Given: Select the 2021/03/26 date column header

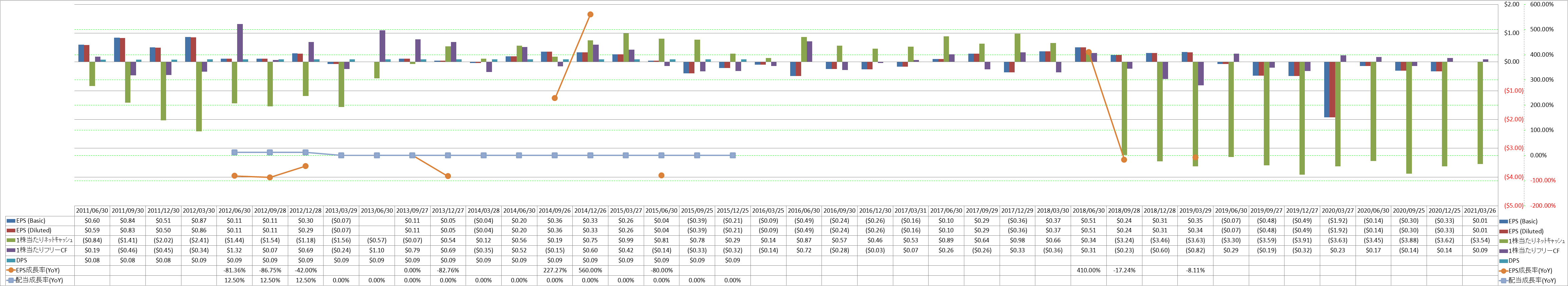Looking at the screenshot, I should [x=1480, y=211].
